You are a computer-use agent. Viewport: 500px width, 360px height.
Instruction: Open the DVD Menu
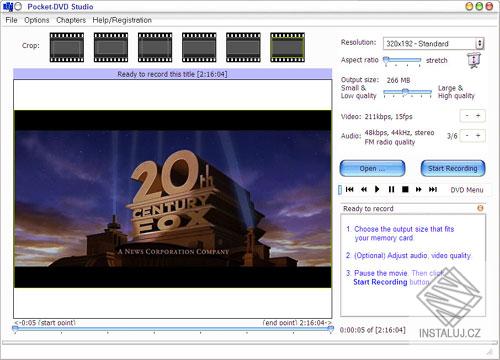click(467, 190)
